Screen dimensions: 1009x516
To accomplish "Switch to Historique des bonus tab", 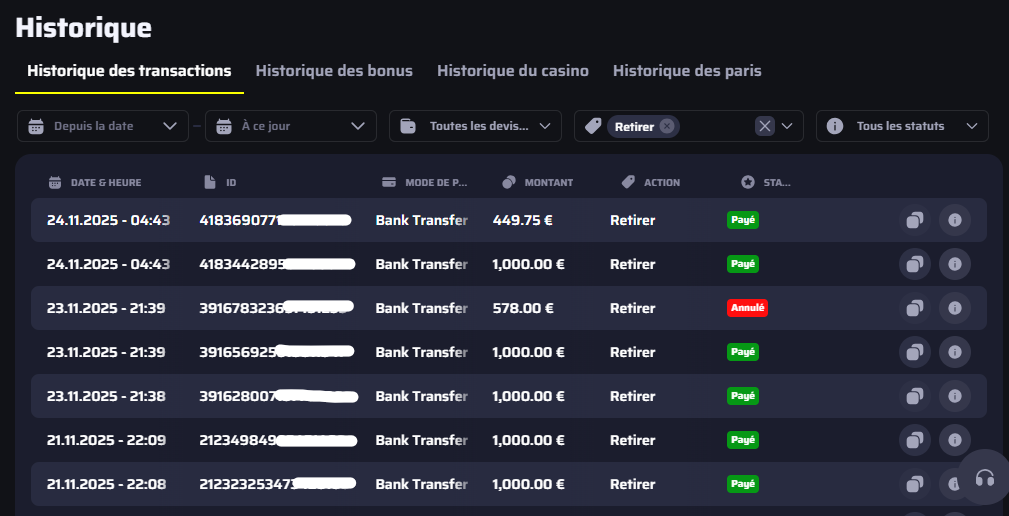I will (334, 71).
